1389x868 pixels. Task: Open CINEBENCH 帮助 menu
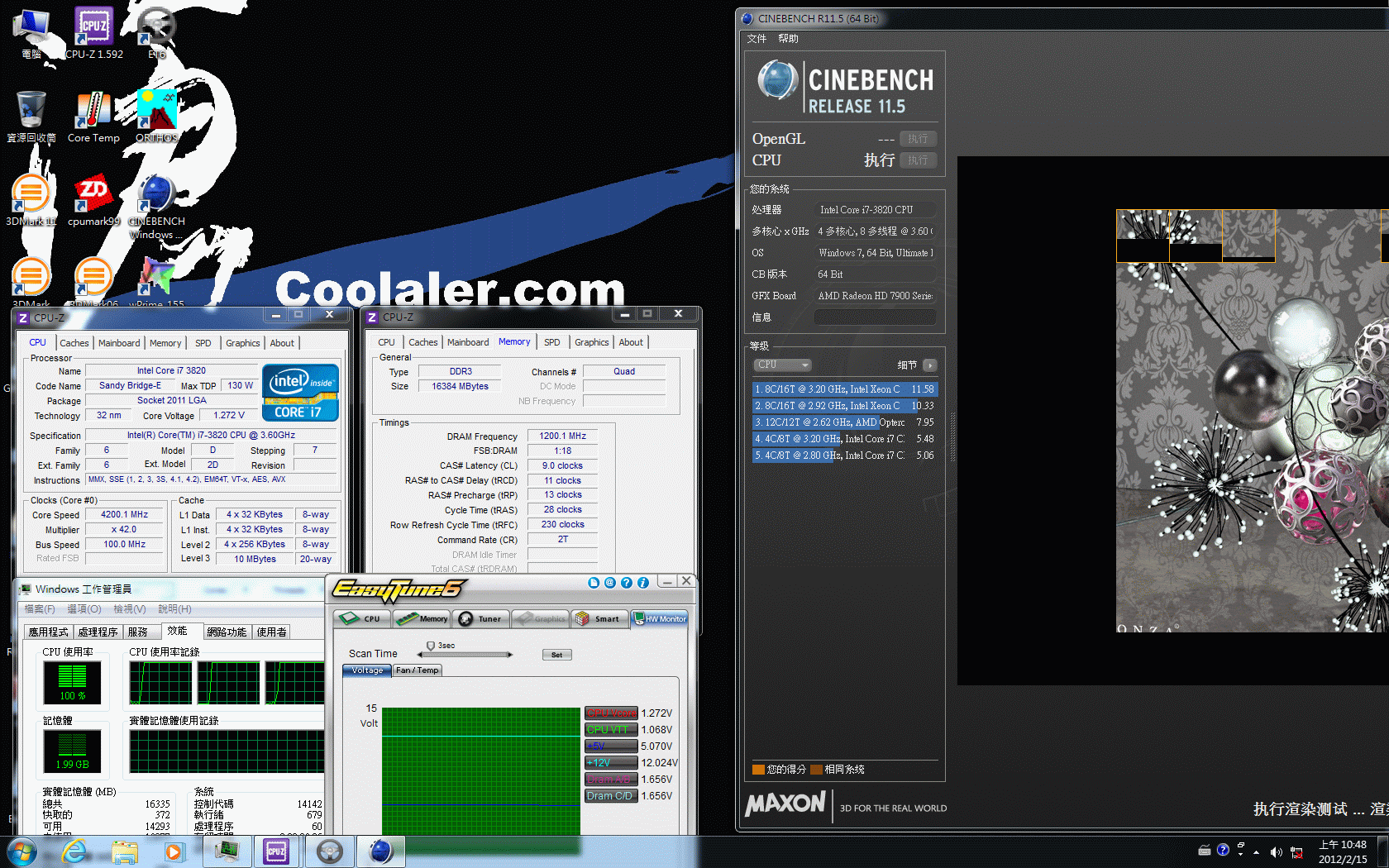(x=788, y=39)
